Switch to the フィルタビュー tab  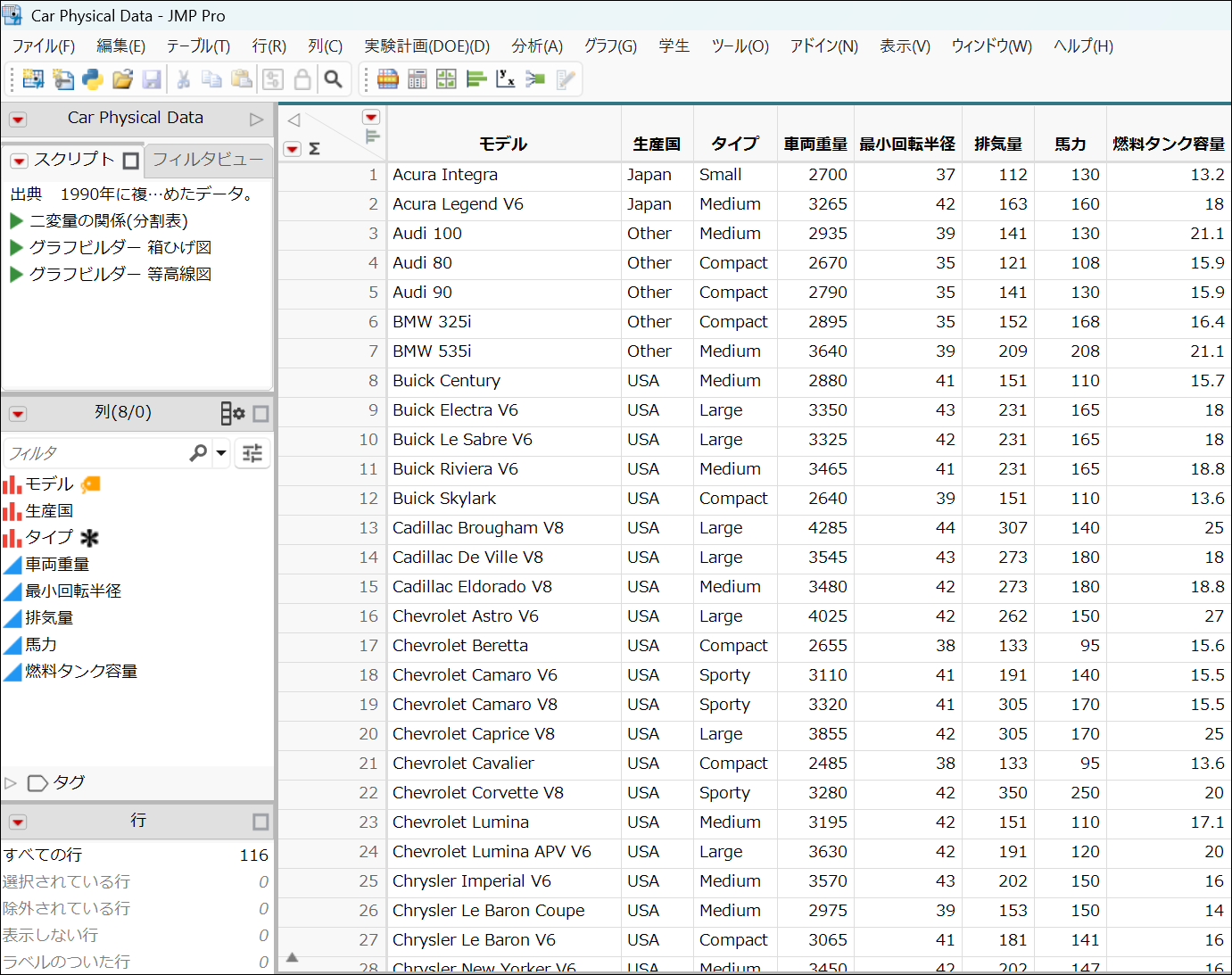point(208,160)
